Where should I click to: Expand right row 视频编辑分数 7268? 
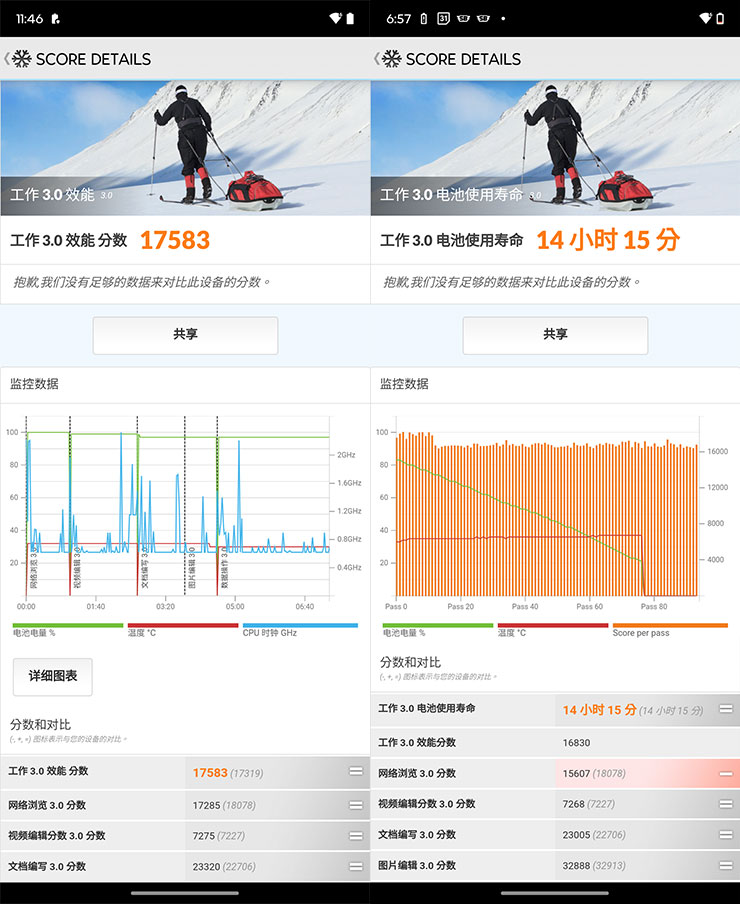(x=555, y=804)
